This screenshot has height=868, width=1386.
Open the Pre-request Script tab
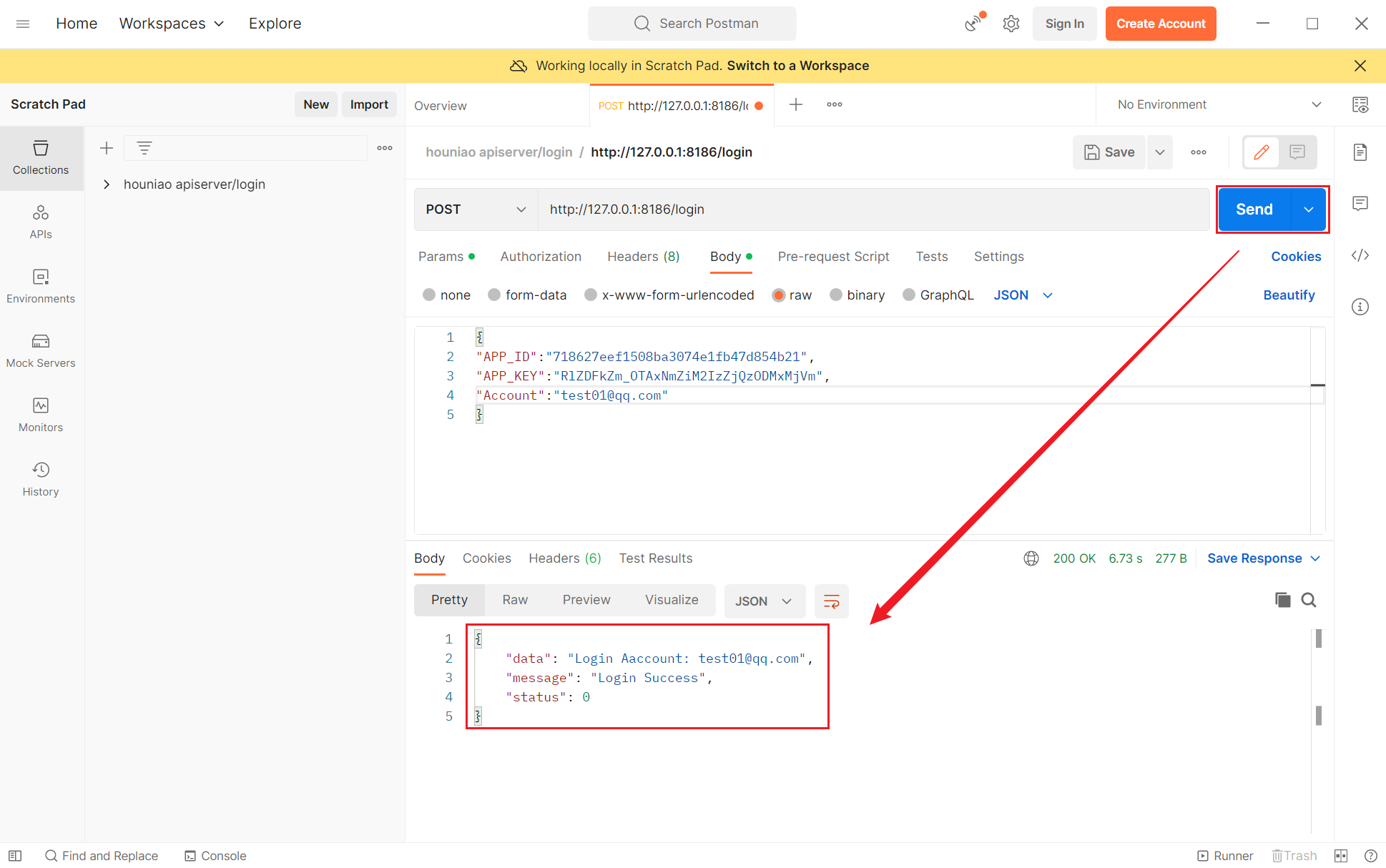click(834, 257)
